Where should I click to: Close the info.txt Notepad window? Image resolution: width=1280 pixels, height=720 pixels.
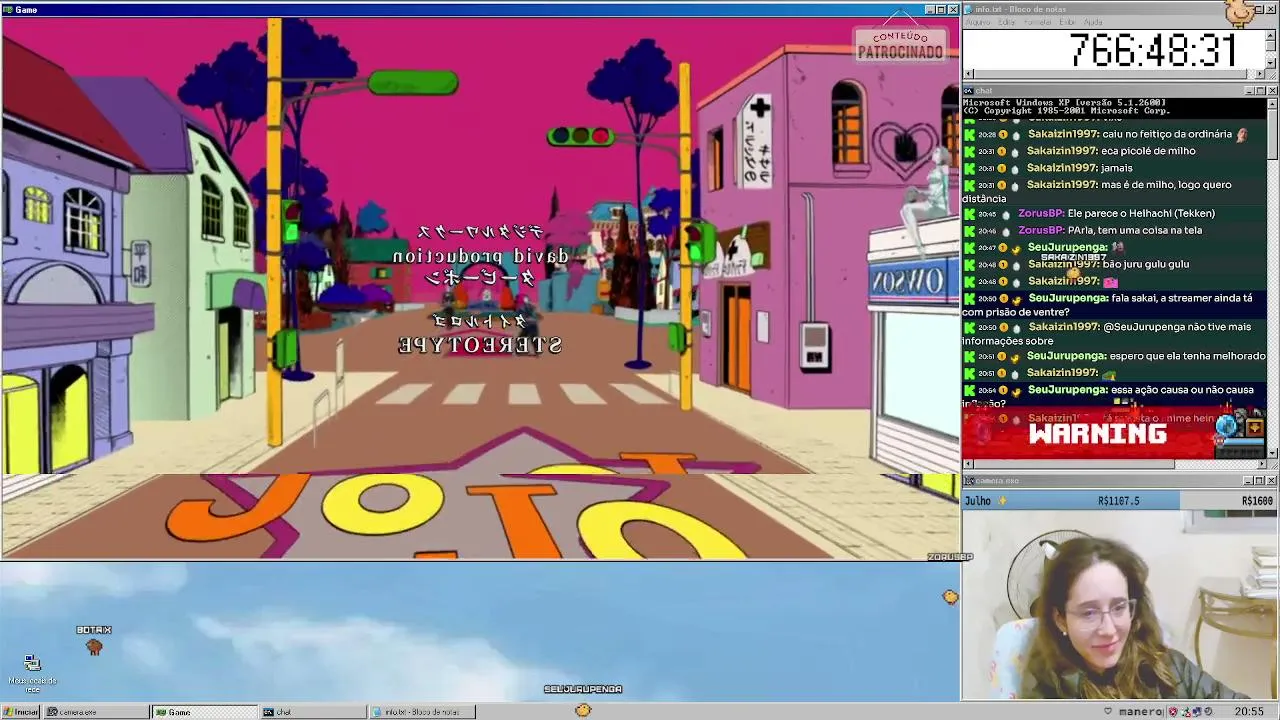1273,9
